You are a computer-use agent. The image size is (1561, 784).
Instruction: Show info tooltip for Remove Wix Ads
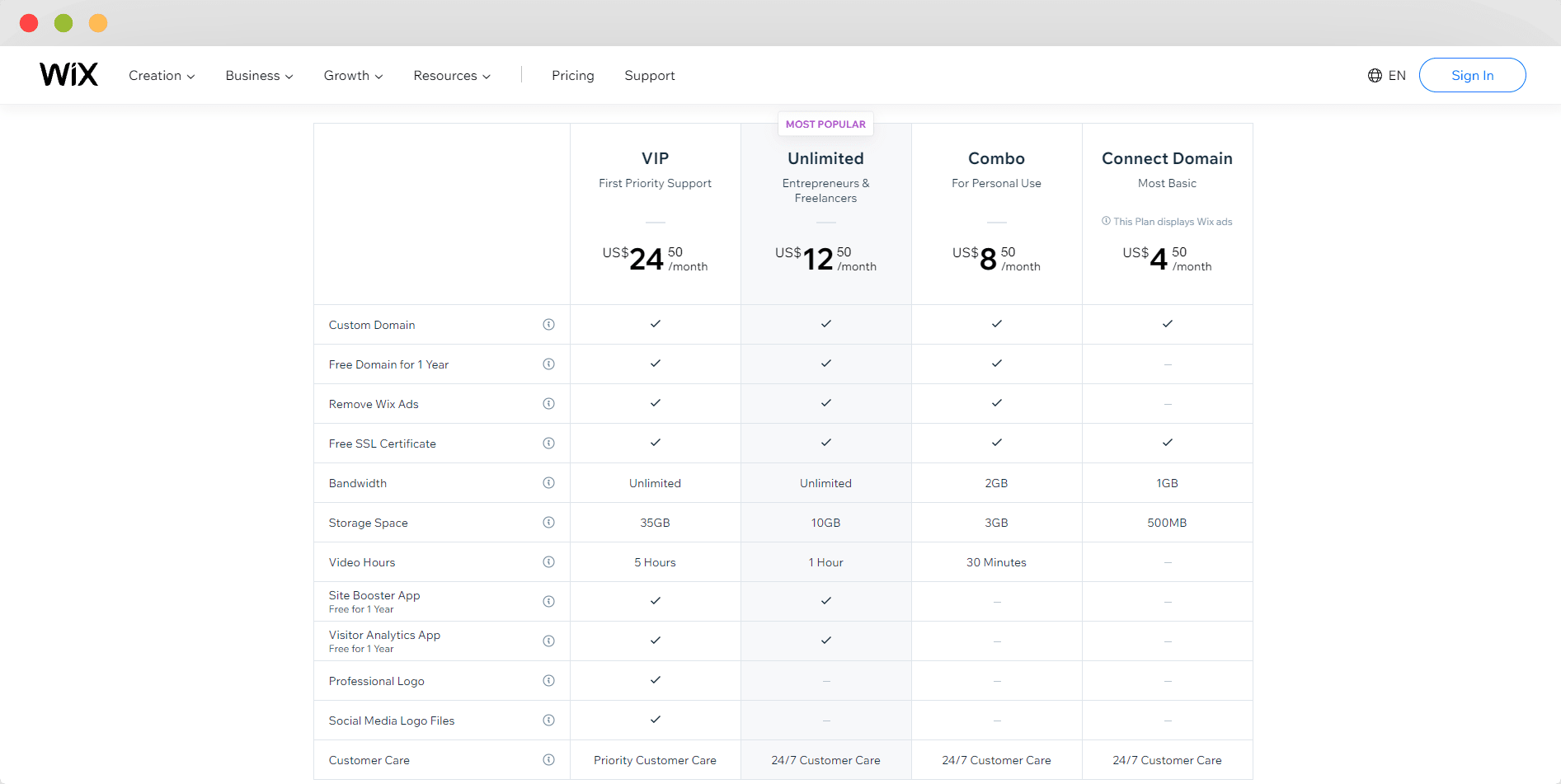pos(548,404)
